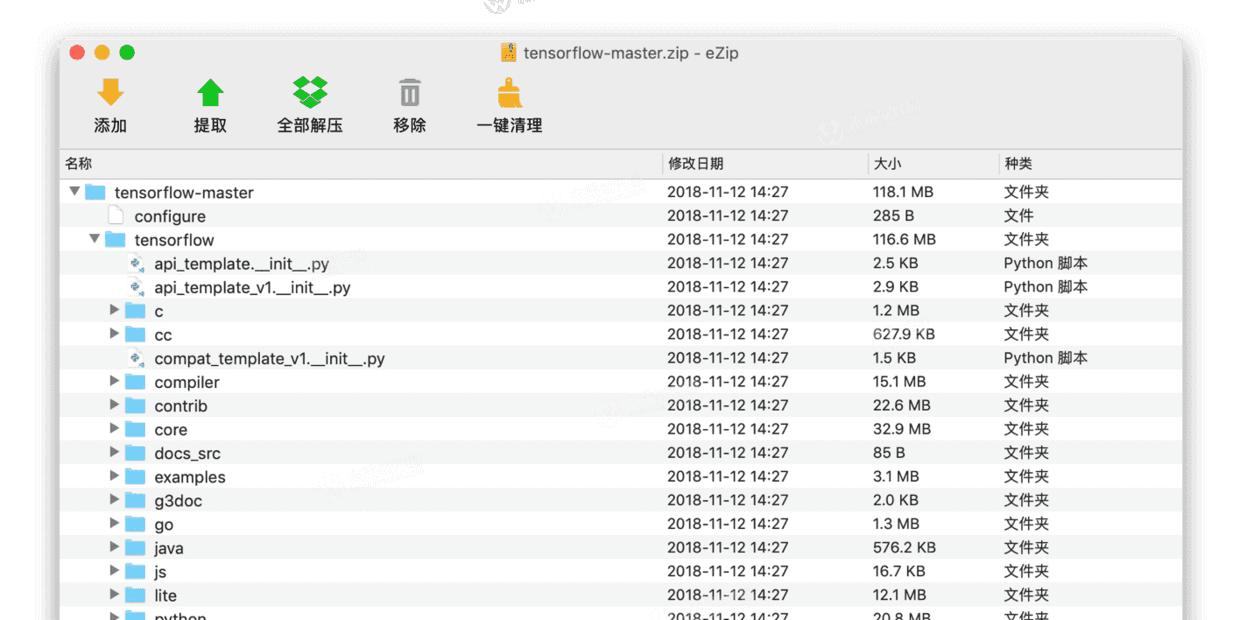Select the tensorflow-master folder icon
Screen dimensions: 1240x620
95,192
